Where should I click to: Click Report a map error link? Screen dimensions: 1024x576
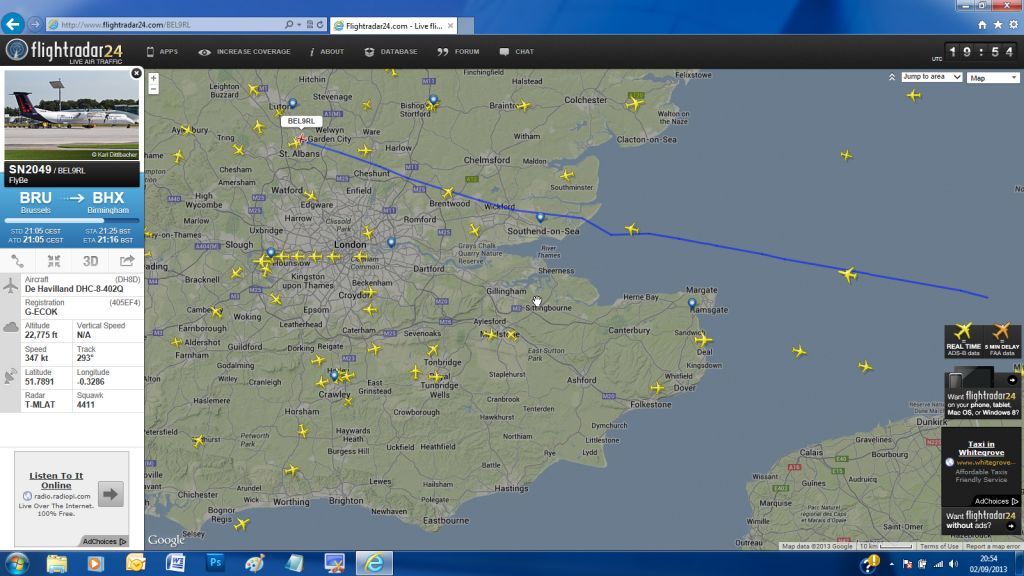click(x=993, y=546)
